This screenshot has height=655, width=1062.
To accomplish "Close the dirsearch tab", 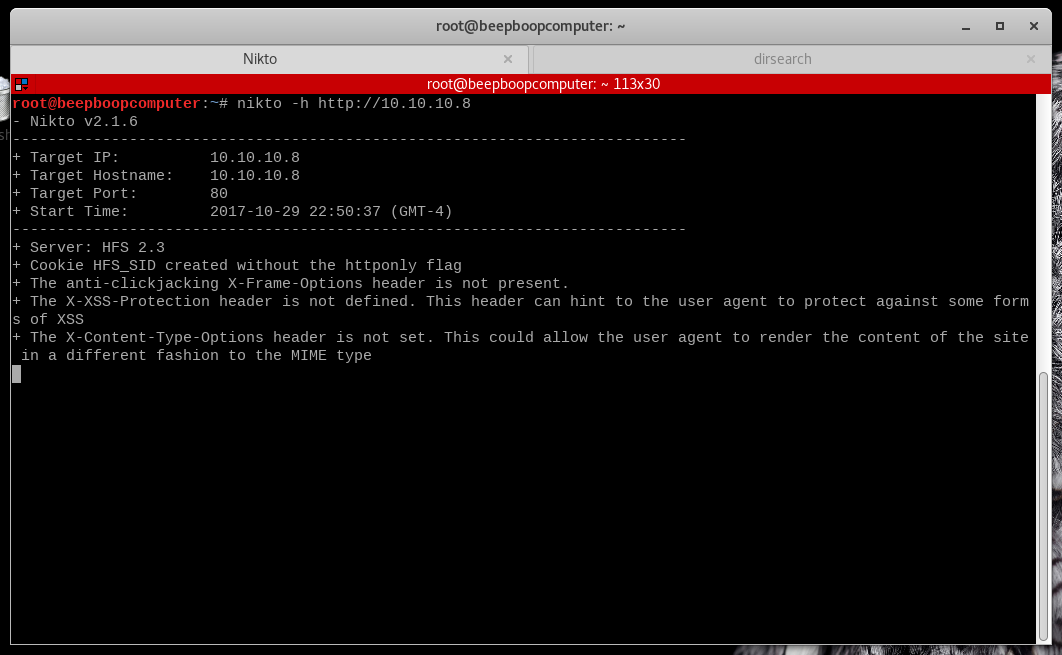I will point(1031,60).
